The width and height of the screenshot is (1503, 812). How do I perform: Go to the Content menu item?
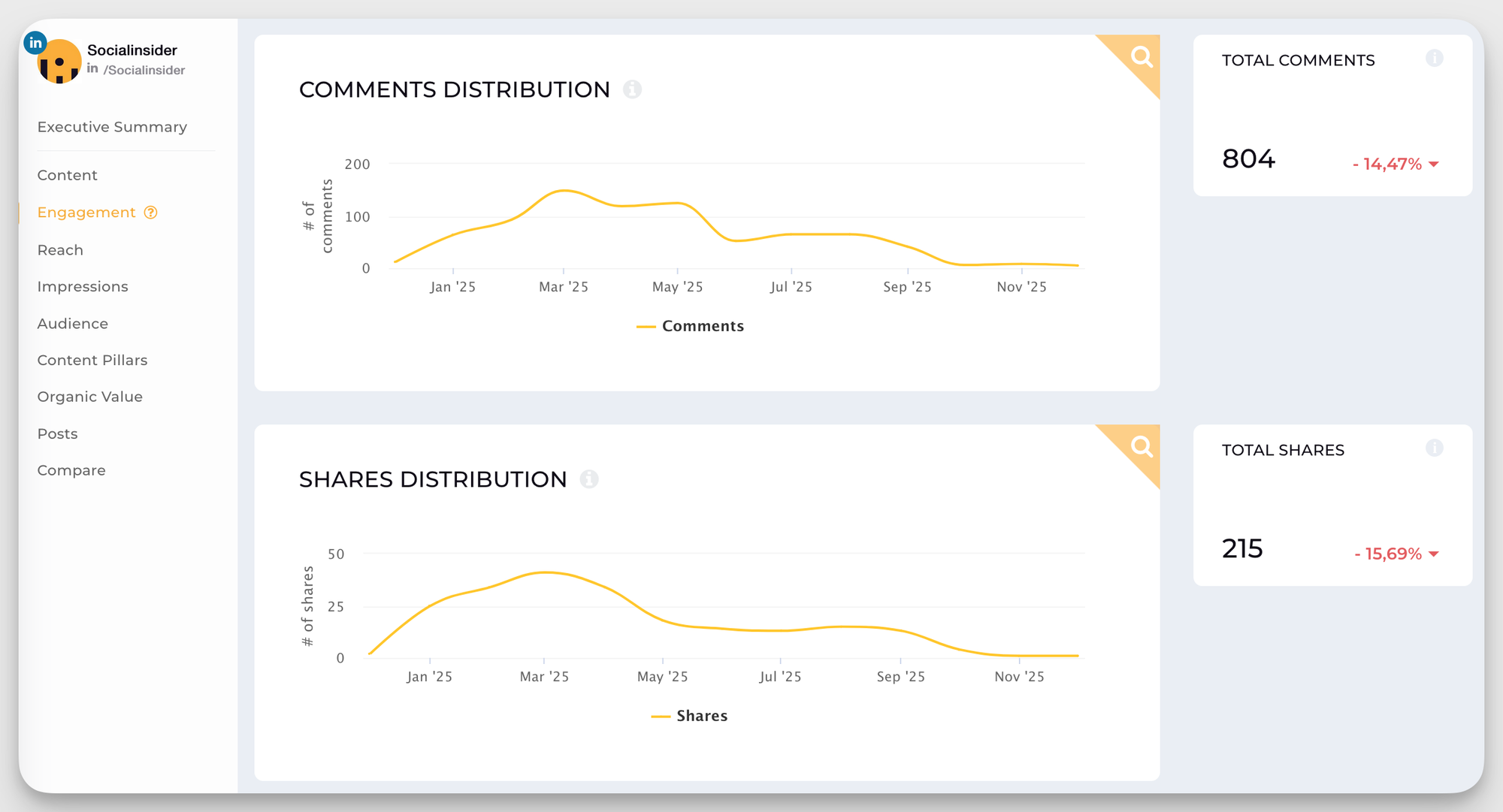(x=67, y=175)
